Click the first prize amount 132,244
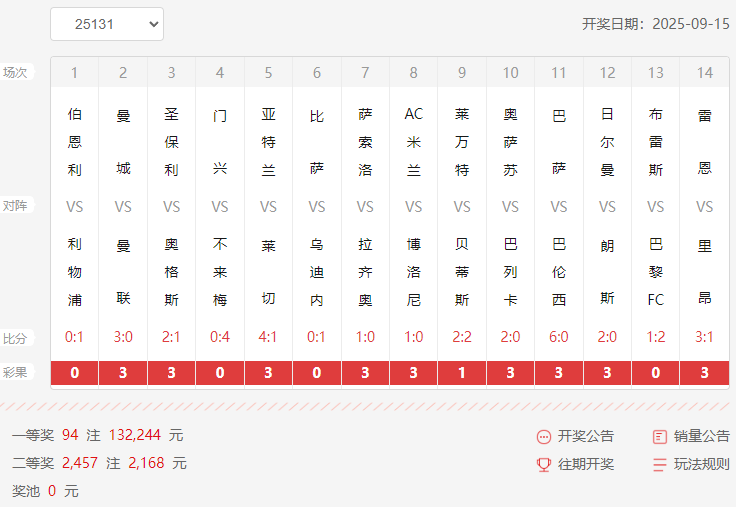Image resolution: width=736 pixels, height=507 pixels. pyautogui.click(x=135, y=435)
